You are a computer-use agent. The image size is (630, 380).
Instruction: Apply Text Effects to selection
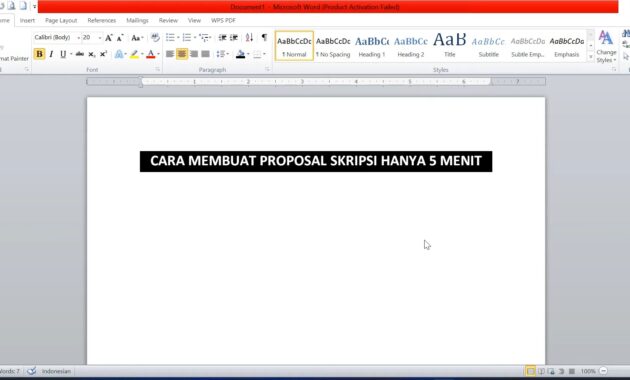(x=119, y=54)
